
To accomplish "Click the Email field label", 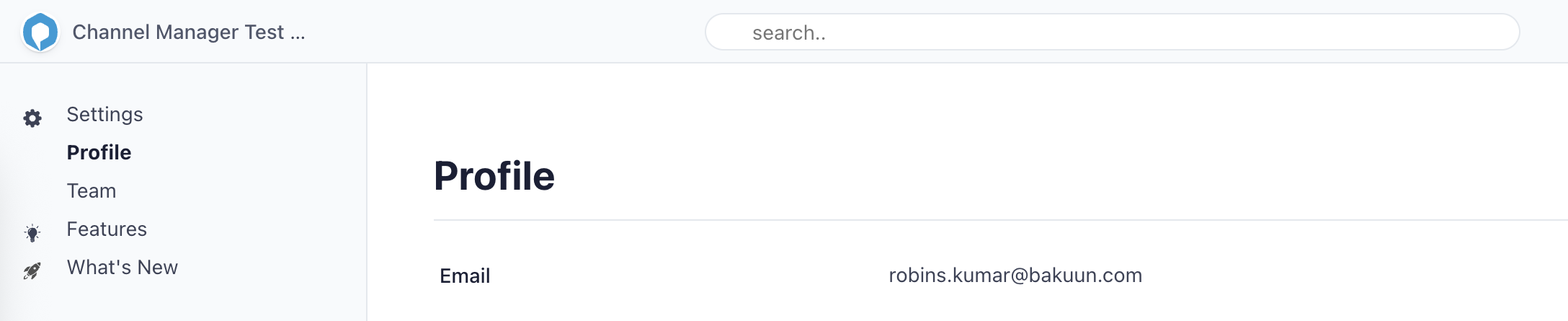I will coord(465,276).
